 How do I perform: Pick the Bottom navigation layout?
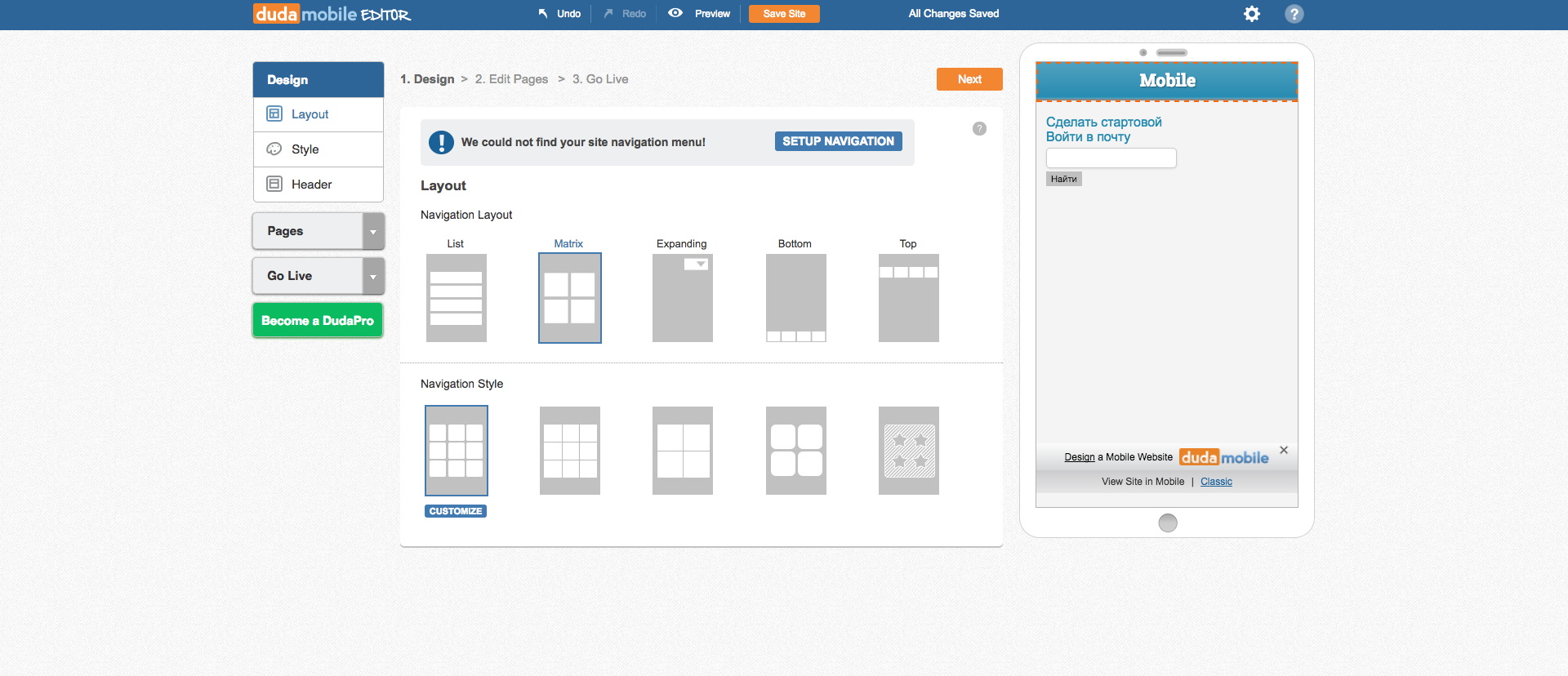tap(795, 298)
